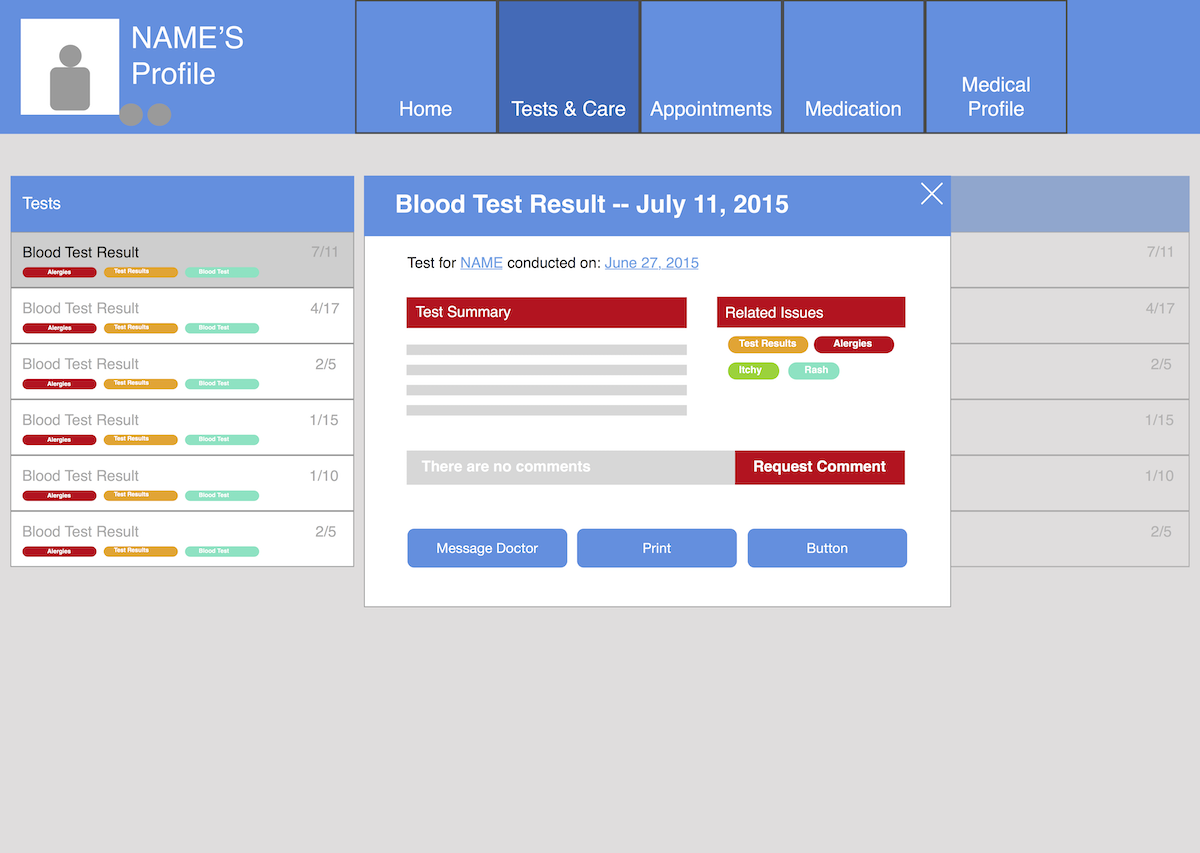Select the Itchy tag in Related Issues
Viewport: 1200px width, 853px height.
[x=752, y=370]
